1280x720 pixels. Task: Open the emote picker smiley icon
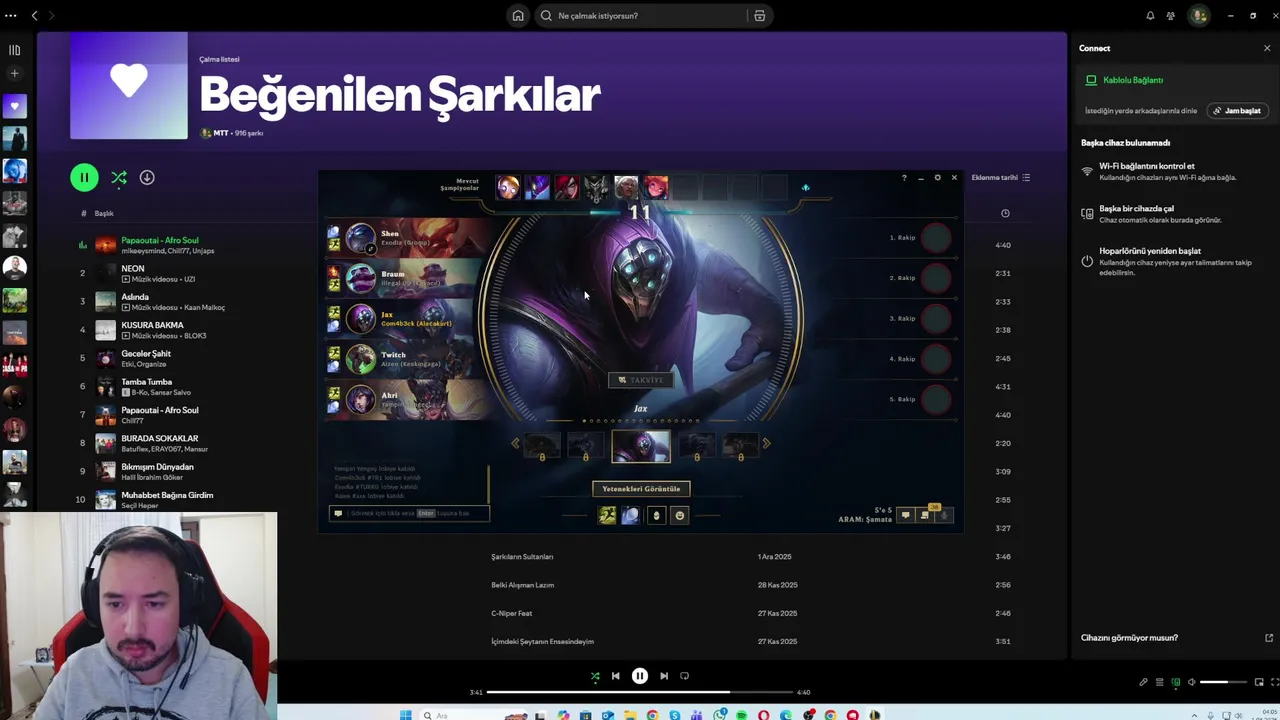click(x=680, y=515)
